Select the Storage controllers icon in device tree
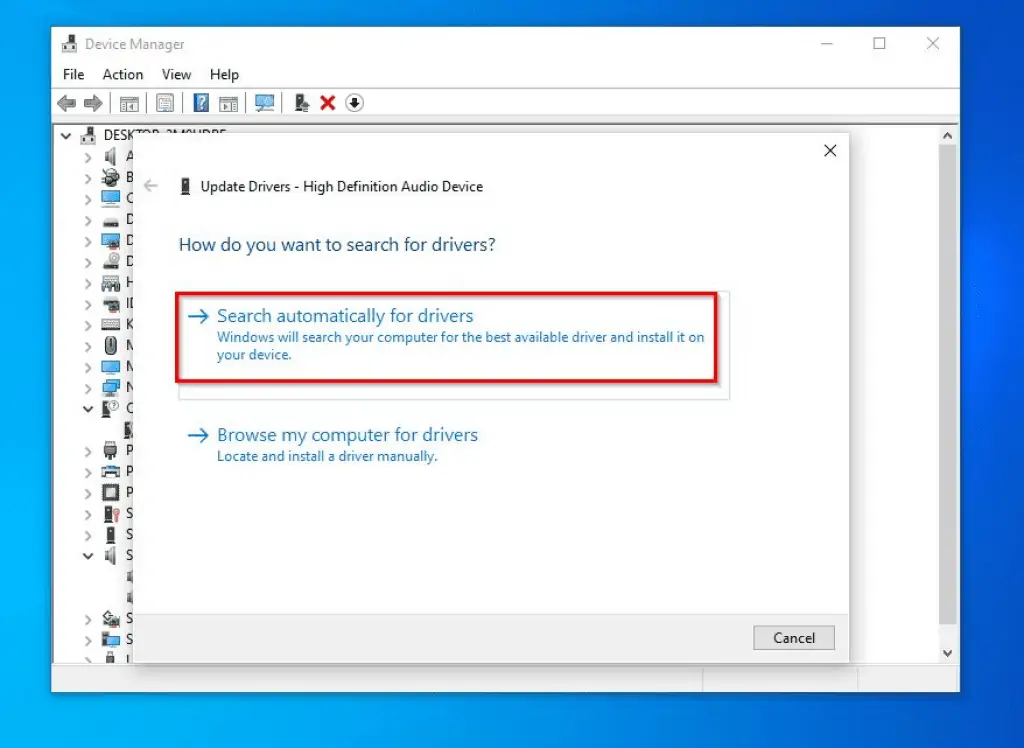The image size is (1024, 748). pyautogui.click(x=110, y=618)
